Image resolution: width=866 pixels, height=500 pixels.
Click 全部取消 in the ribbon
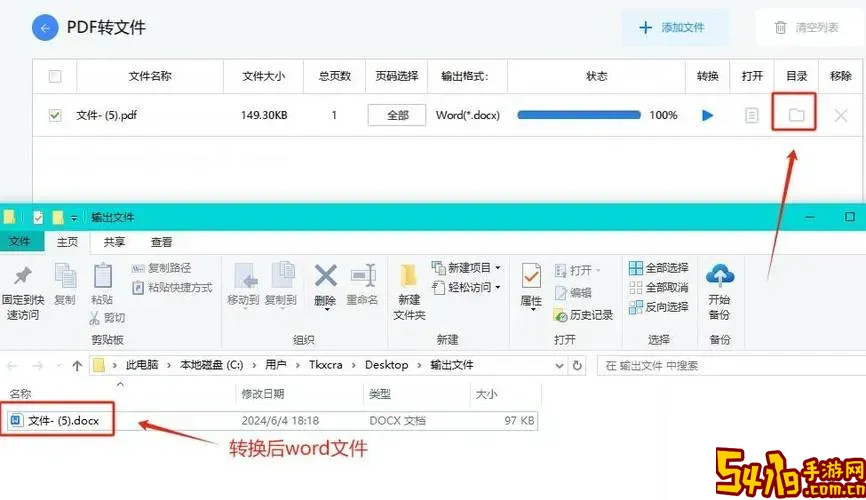(x=658, y=287)
